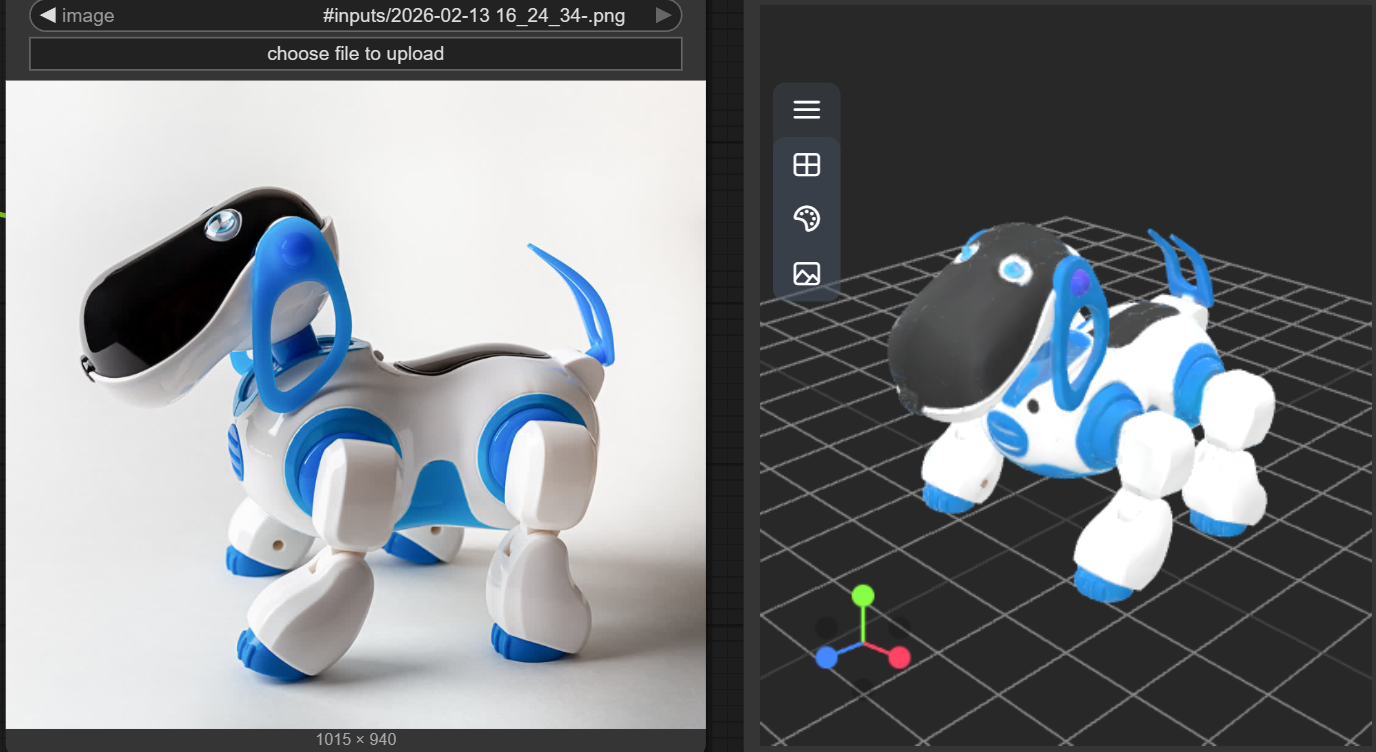The image size is (1376, 752).
Task: Select the palette shading icon
Action: click(807, 218)
